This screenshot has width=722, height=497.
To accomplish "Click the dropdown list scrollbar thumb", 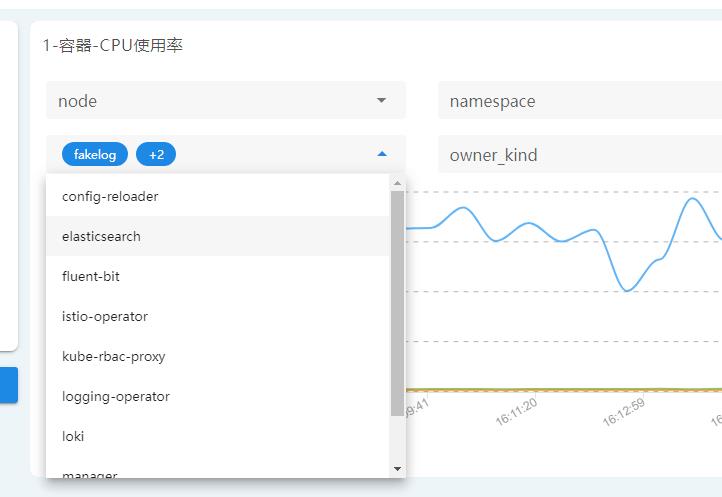I will tap(397, 300).
